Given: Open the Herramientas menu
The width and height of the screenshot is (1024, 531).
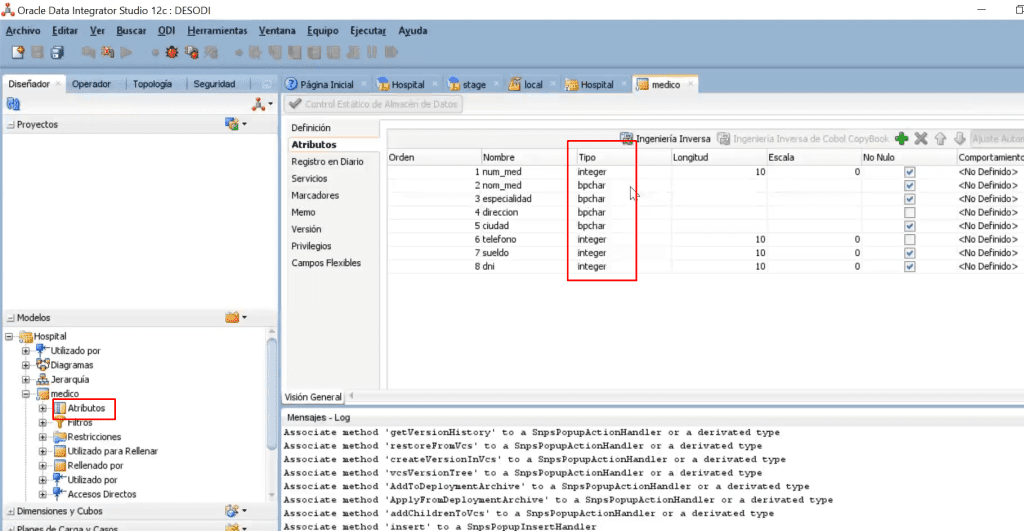Looking at the screenshot, I should point(217,31).
